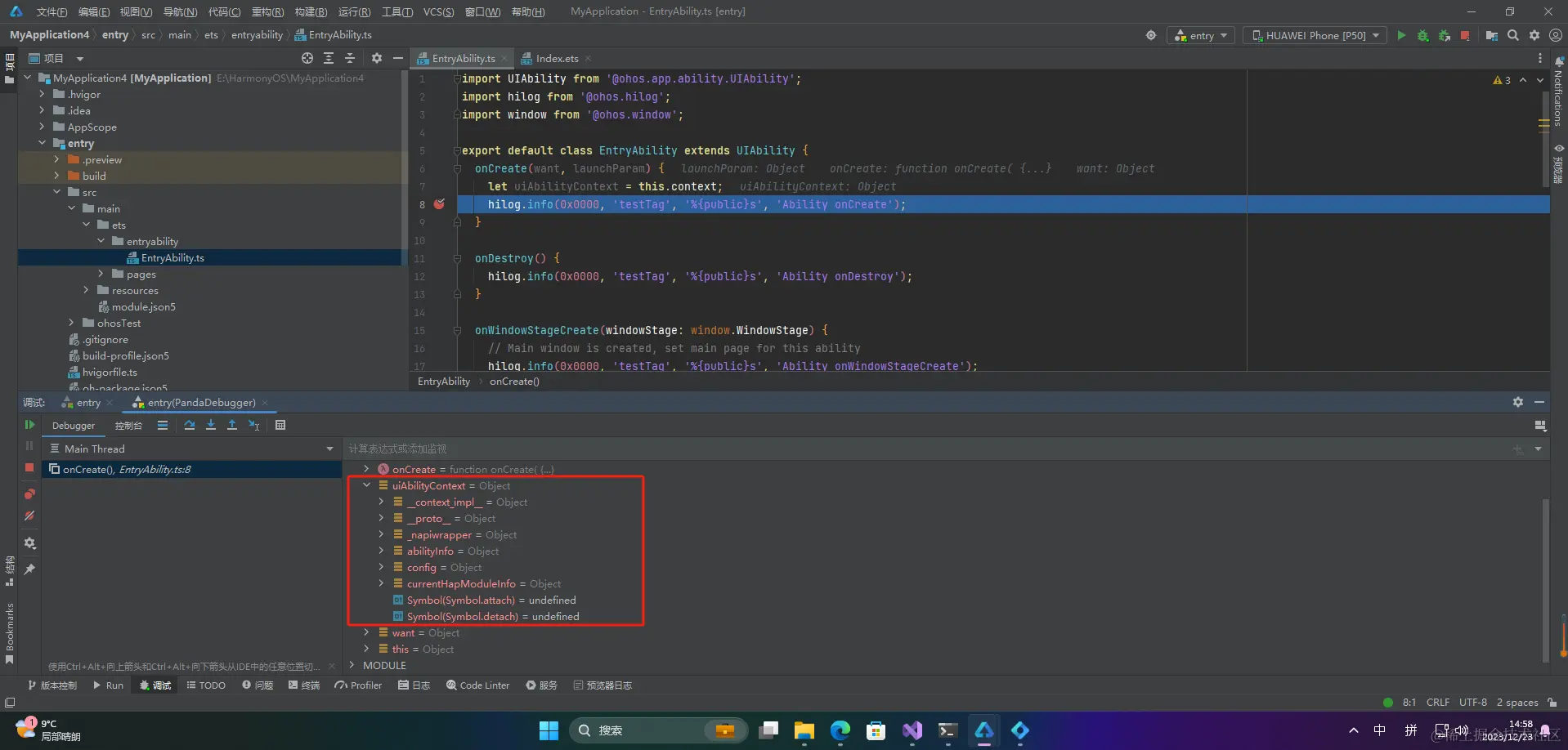Open Search Everywhere magnifier icon
The height and width of the screenshot is (750, 1568).
pyautogui.click(x=1513, y=35)
